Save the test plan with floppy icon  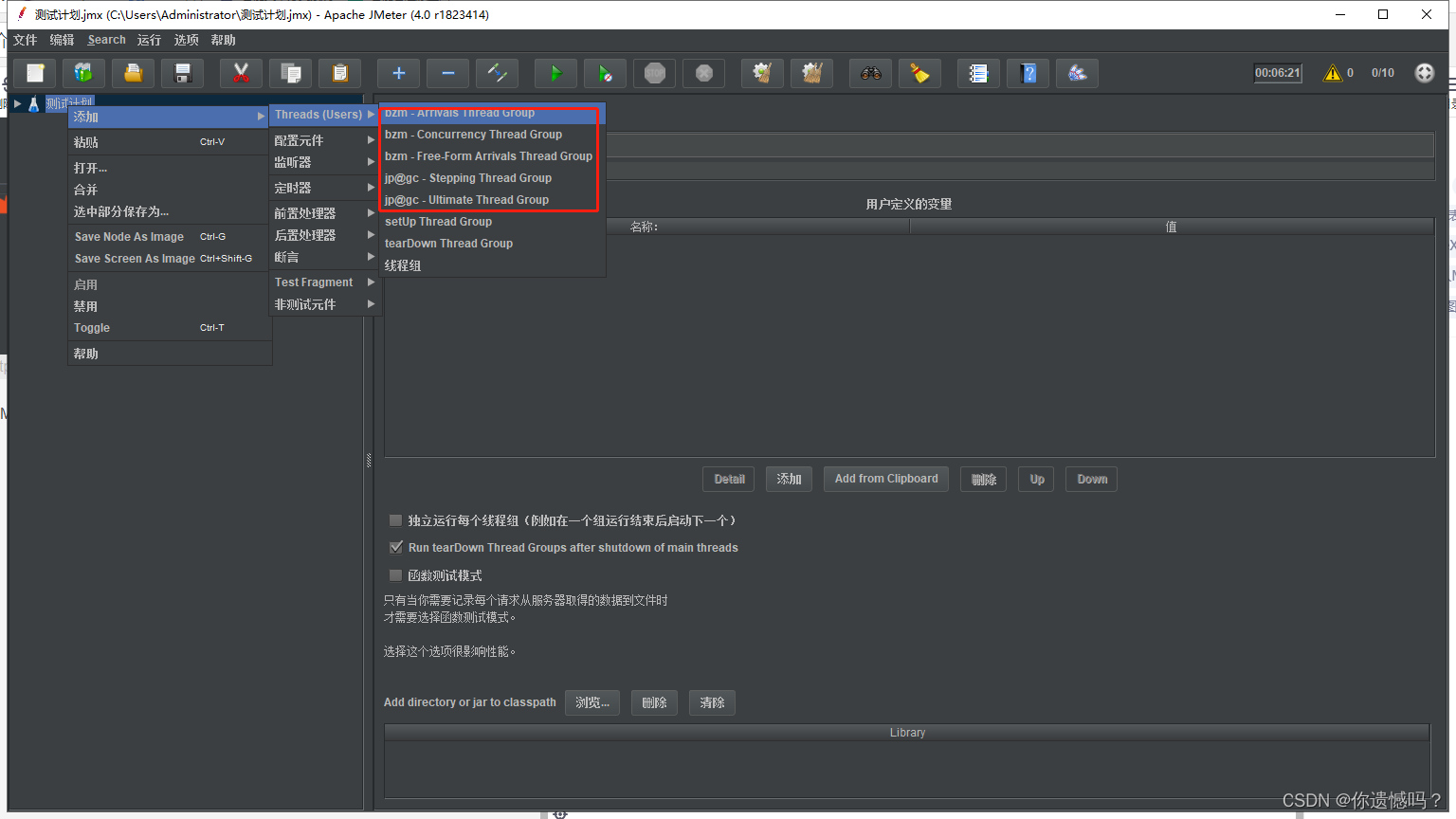pos(183,73)
